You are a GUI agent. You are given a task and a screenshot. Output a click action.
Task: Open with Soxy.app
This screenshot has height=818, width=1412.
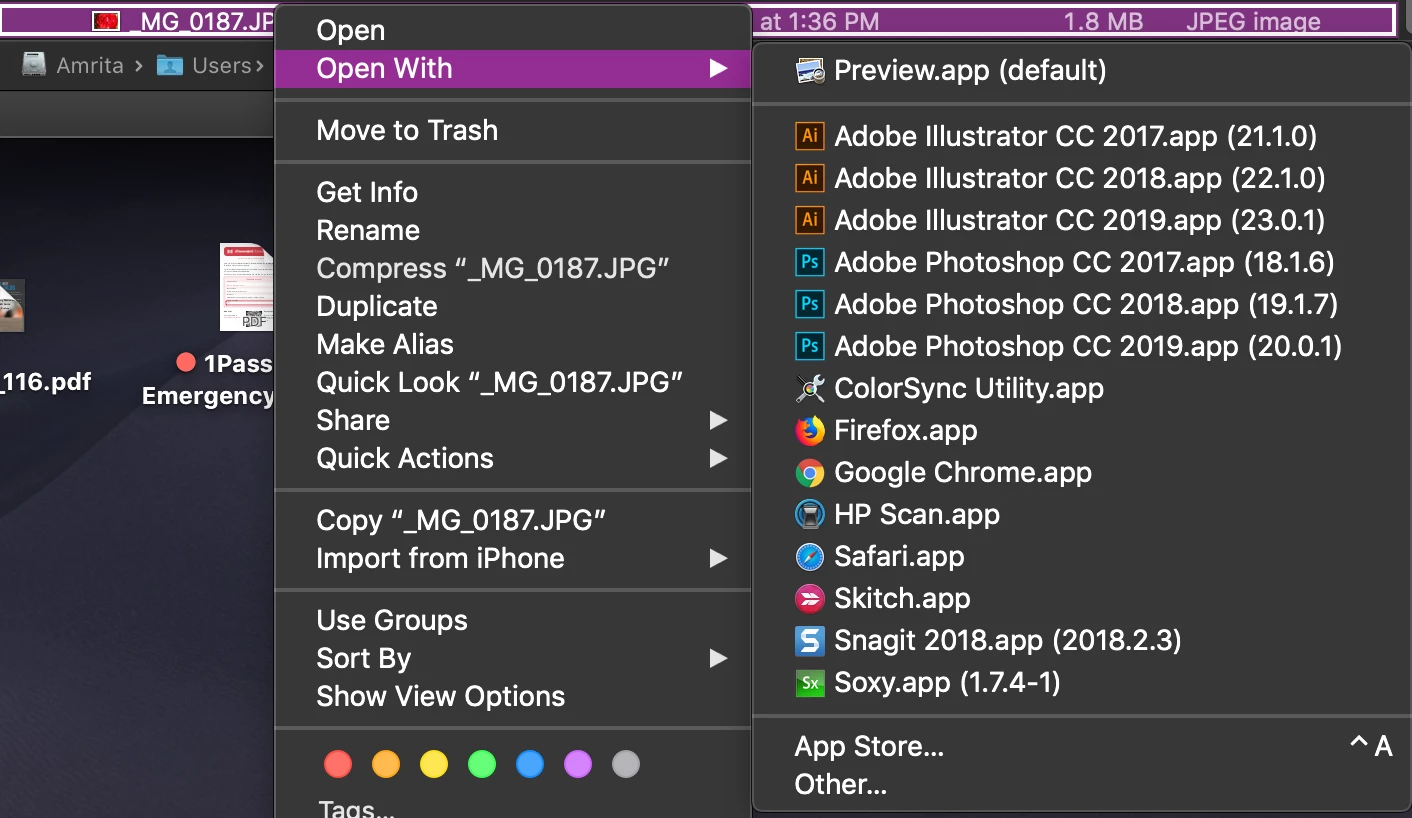1083,682
